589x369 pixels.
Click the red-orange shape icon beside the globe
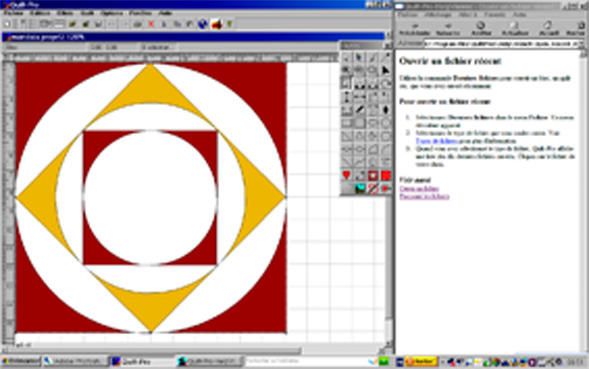point(216,24)
